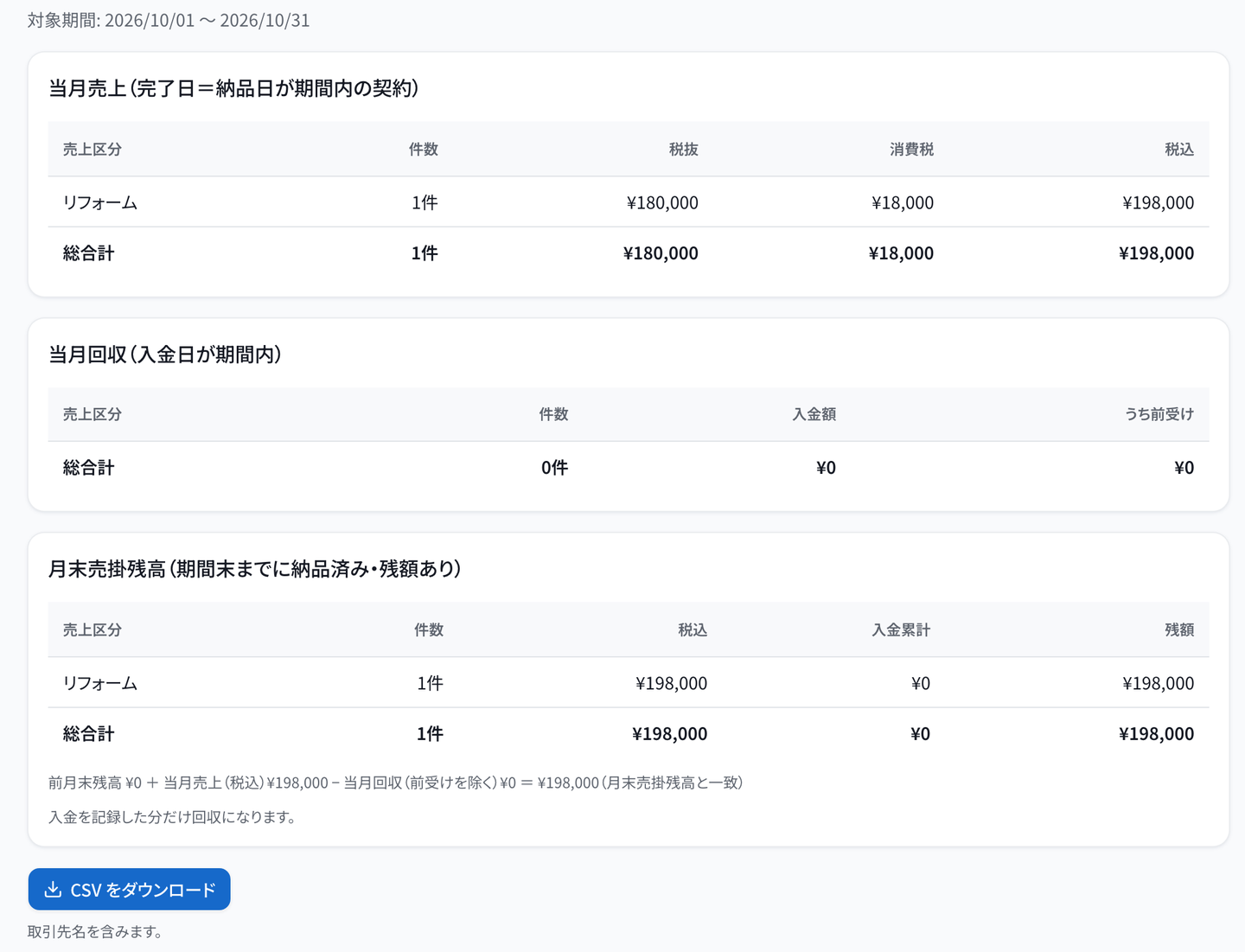Viewport: 1245px width, 952px height.
Task: Click 1件 in 月末売掛残高 リフォーム row
Action: pos(430,683)
